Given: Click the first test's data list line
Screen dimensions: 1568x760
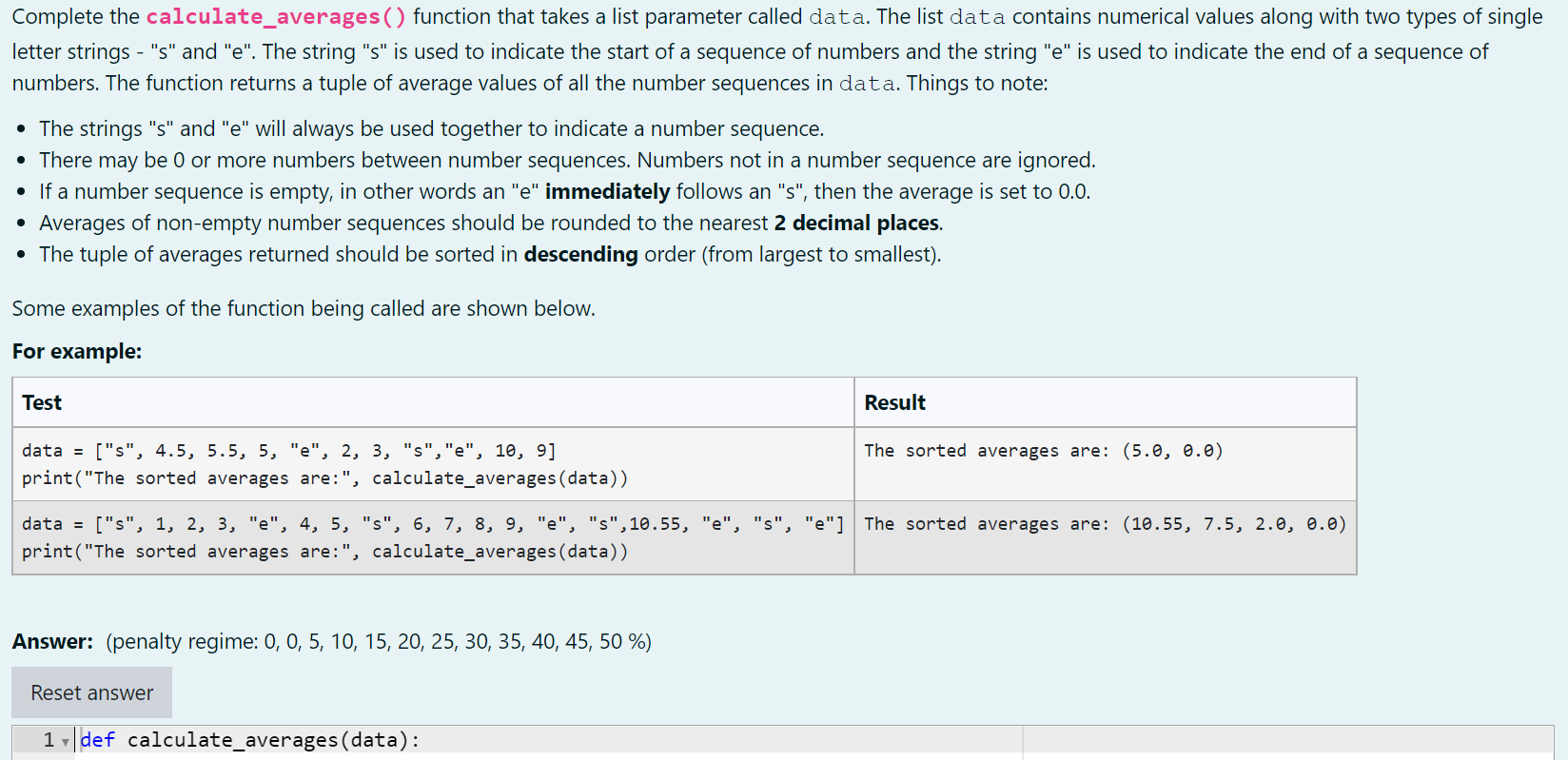Looking at the screenshot, I should 289,451.
